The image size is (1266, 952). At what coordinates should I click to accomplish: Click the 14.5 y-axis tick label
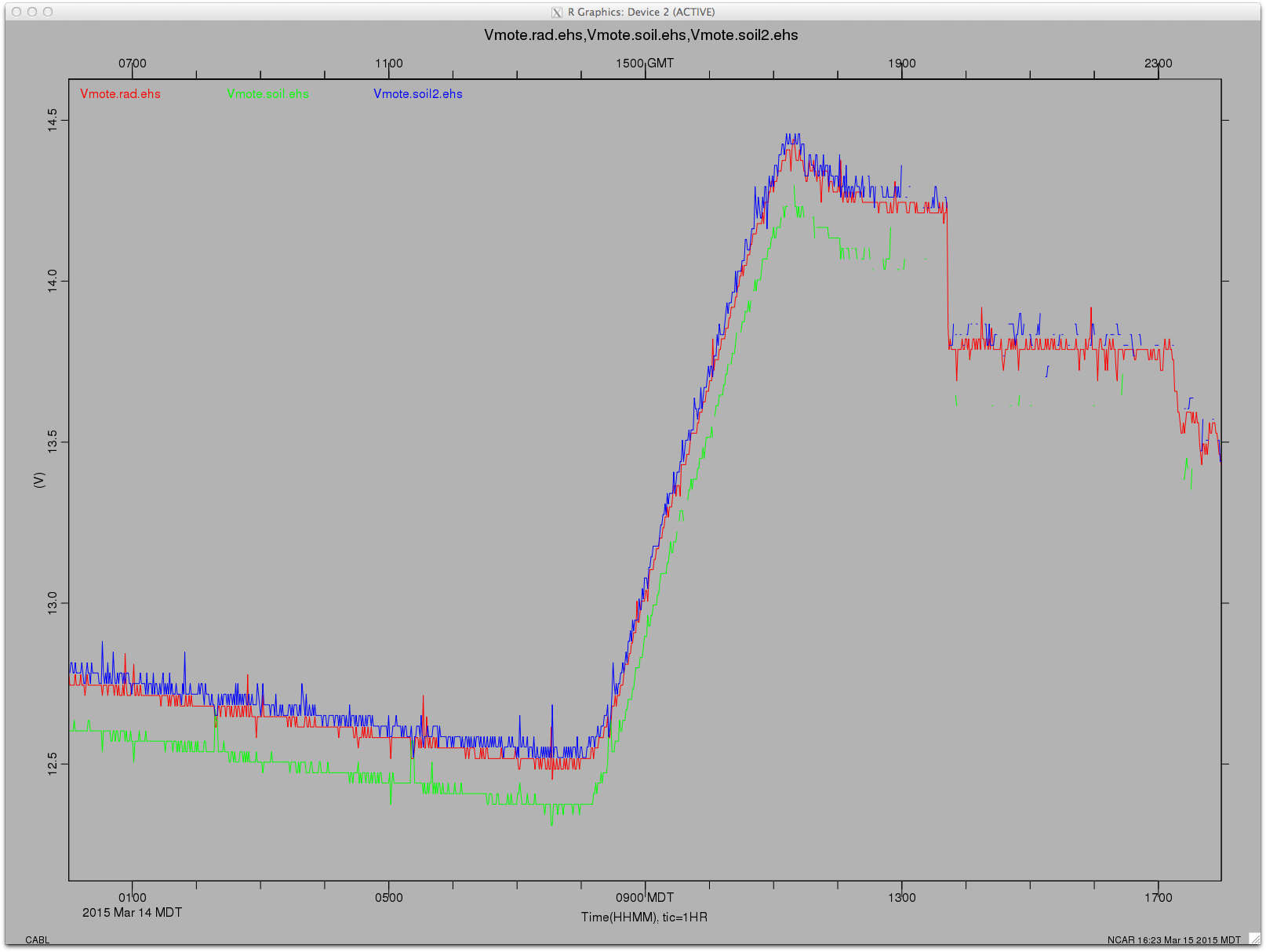(53, 120)
